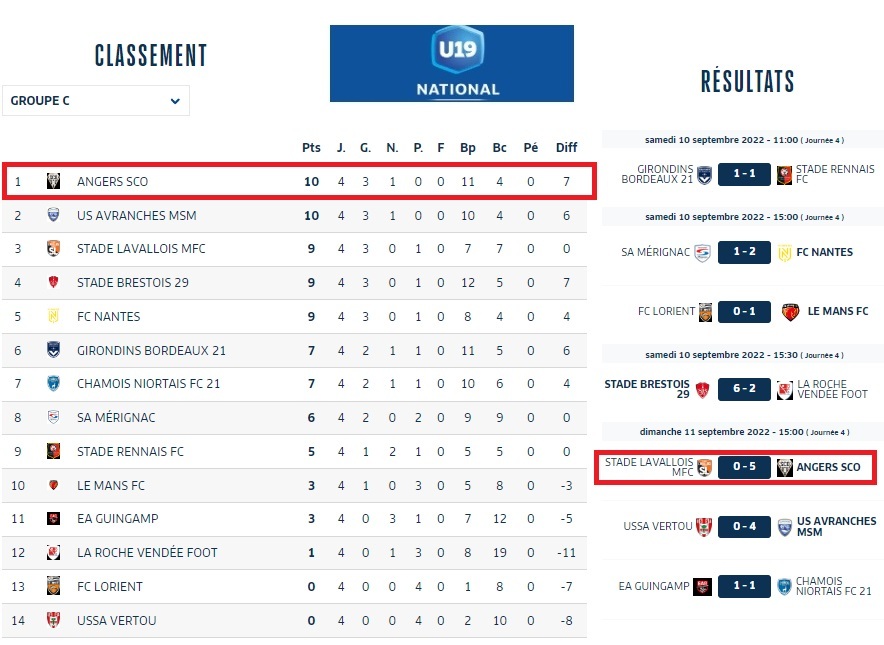Click the Stade Rennais FC crest in standings

click(x=54, y=452)
